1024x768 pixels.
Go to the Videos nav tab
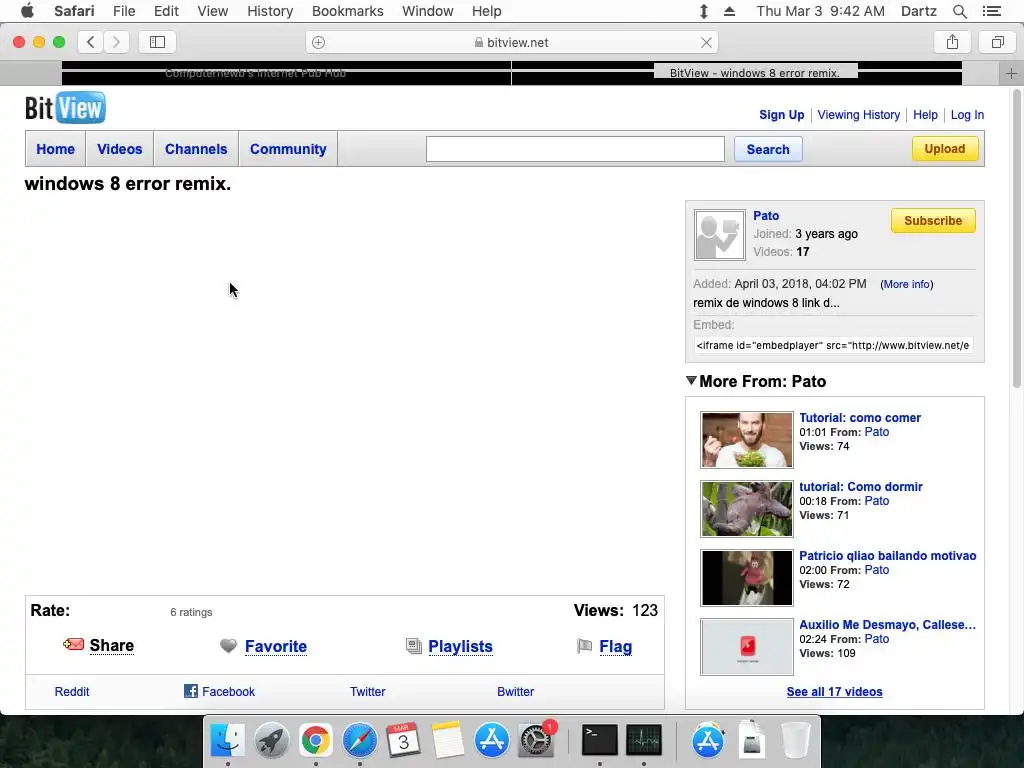coord(120,149)
